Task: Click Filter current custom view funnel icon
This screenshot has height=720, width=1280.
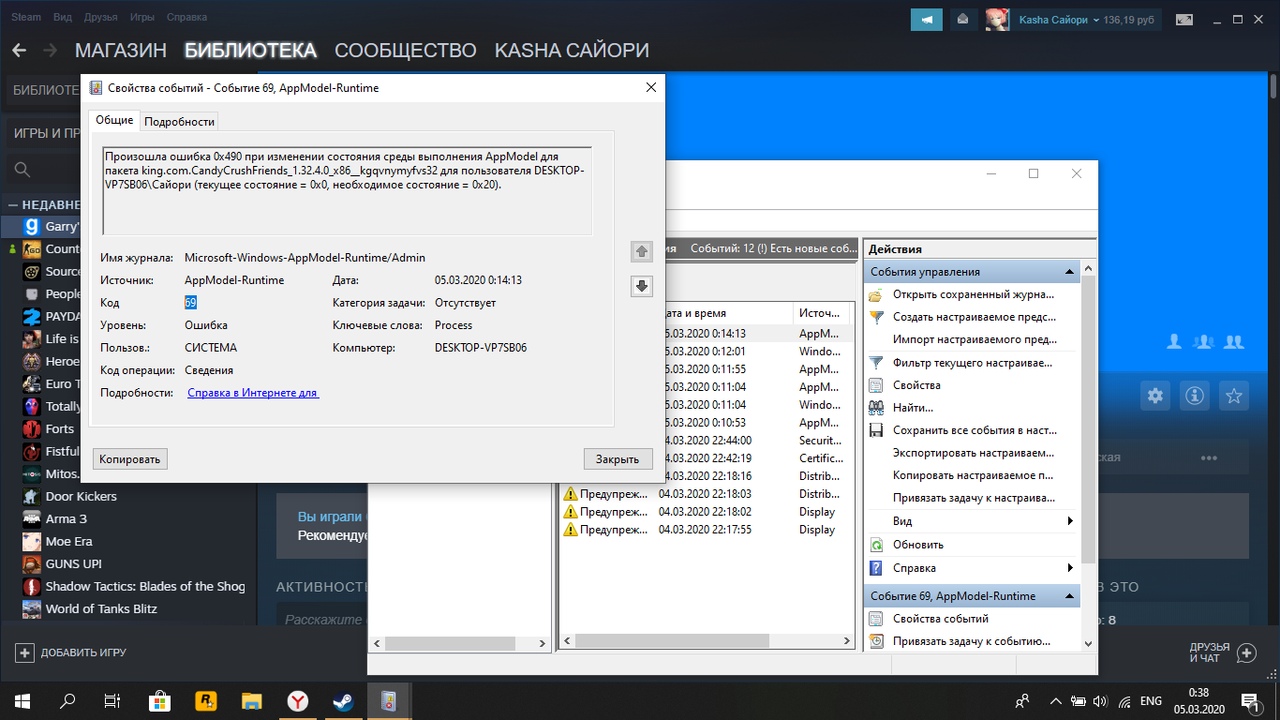Action: click(x=876, y=362)
